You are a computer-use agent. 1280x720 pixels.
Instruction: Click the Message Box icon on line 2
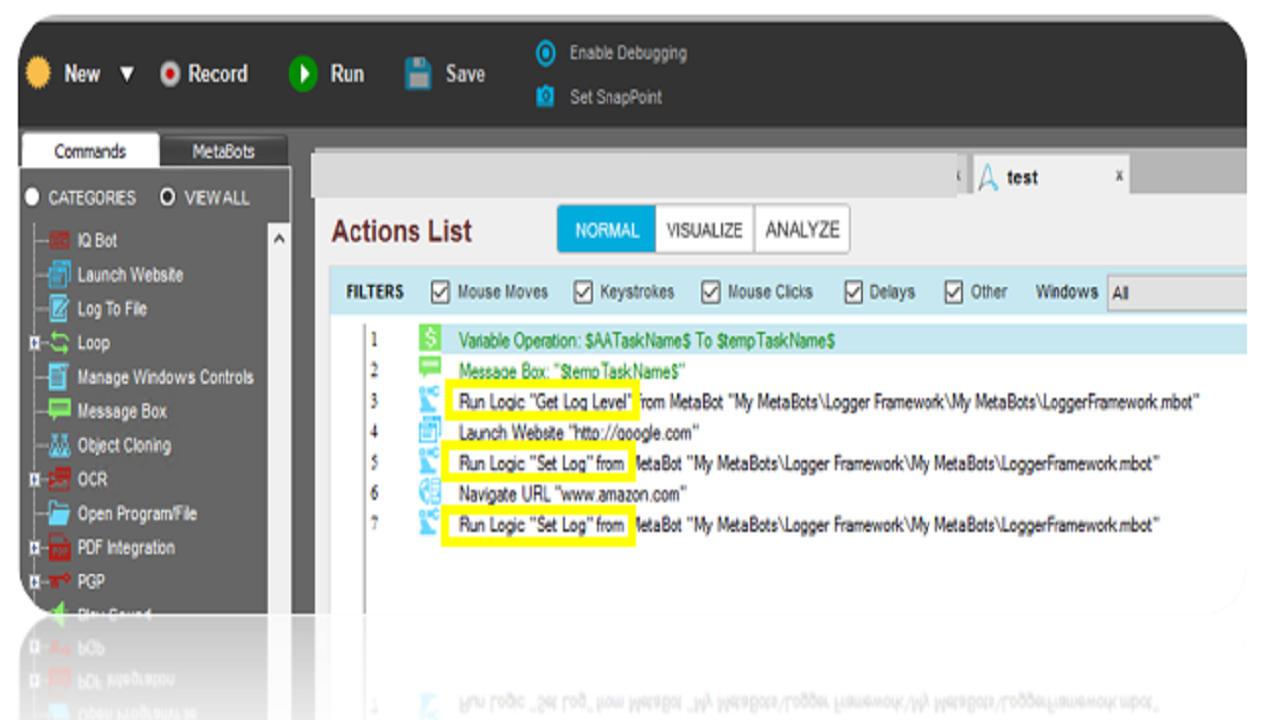pyautogui.click(x=430, y=367)
